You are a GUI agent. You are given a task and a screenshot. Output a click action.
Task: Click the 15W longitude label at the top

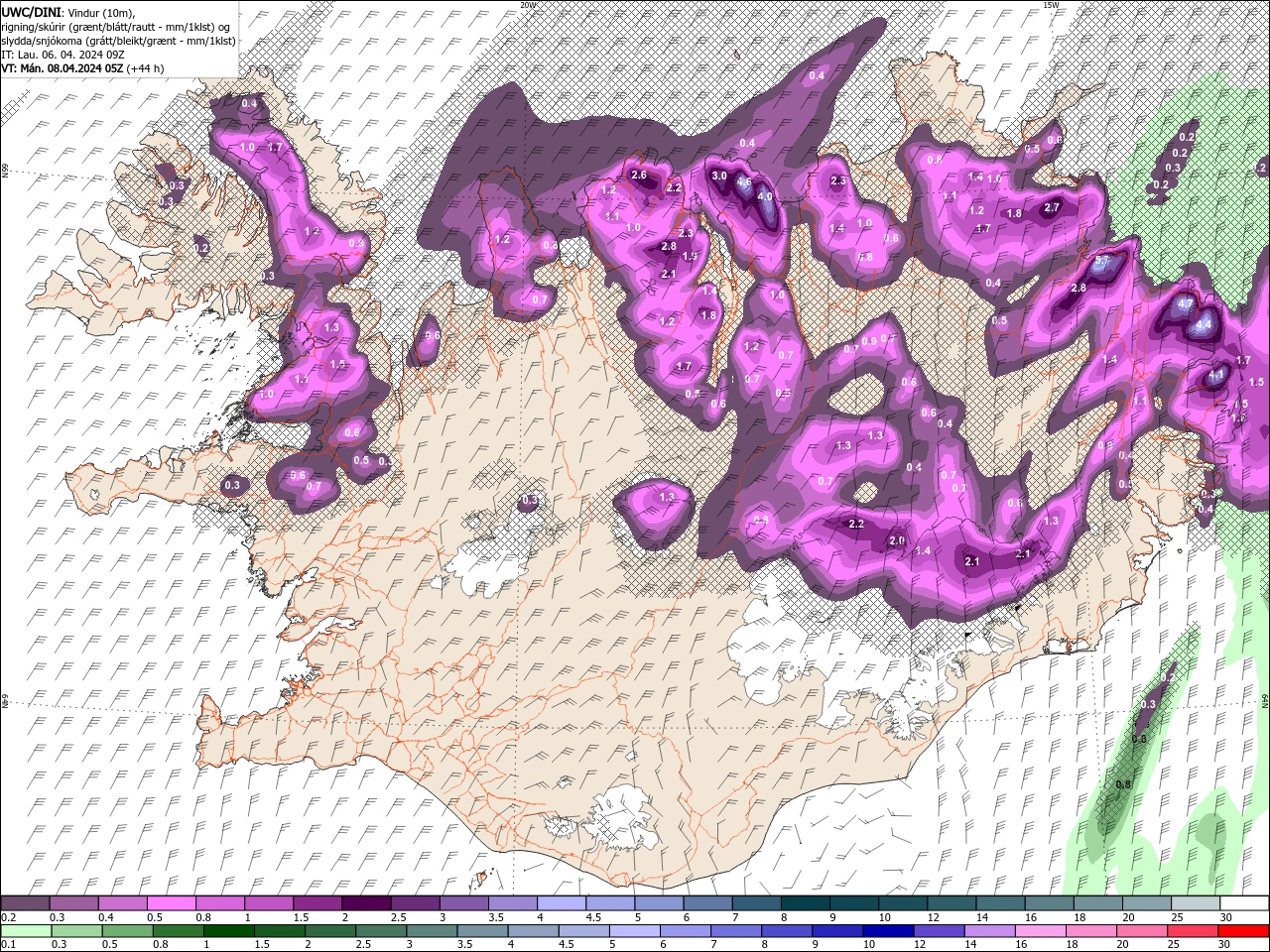tap(1051, 5)
